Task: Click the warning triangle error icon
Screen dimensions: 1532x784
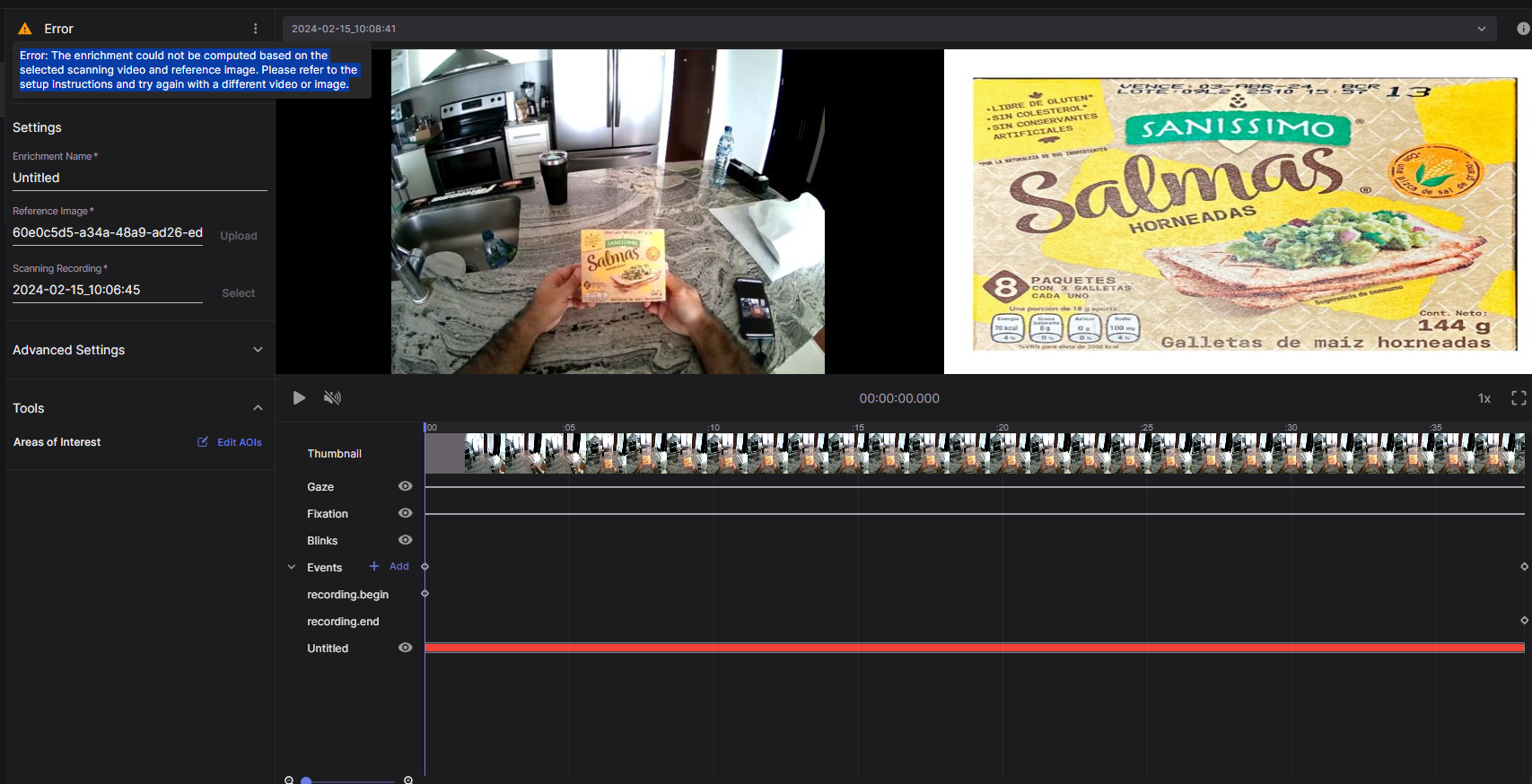Action: pyautogui.click(x=25, y=29)
